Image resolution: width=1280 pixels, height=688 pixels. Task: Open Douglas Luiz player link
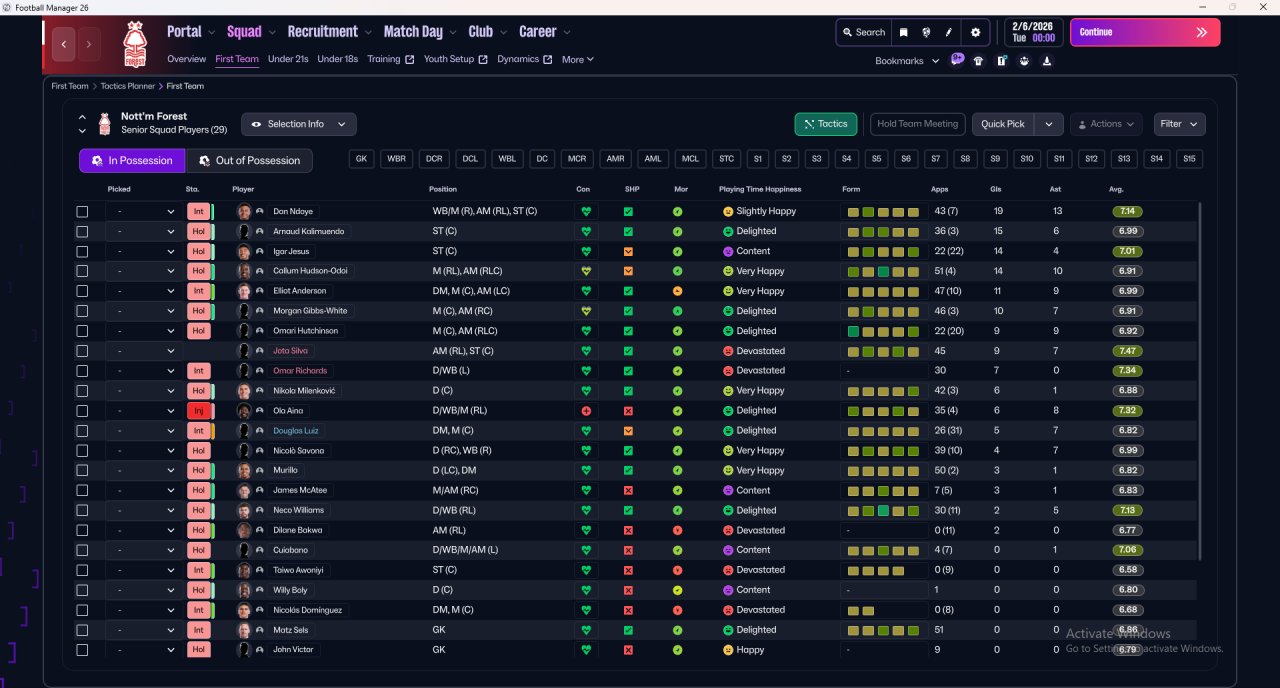[x=295, y=431]
